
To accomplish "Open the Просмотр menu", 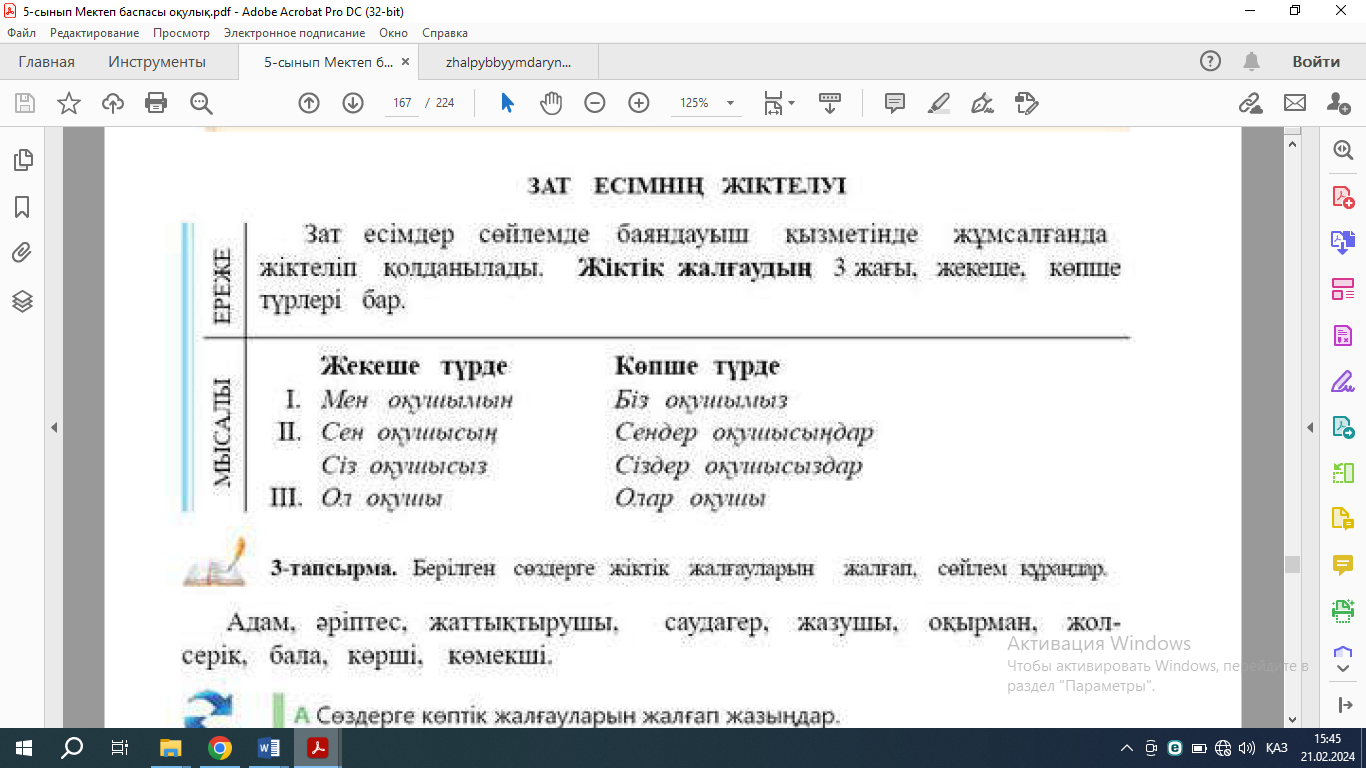I will click(x=181, y=33).
